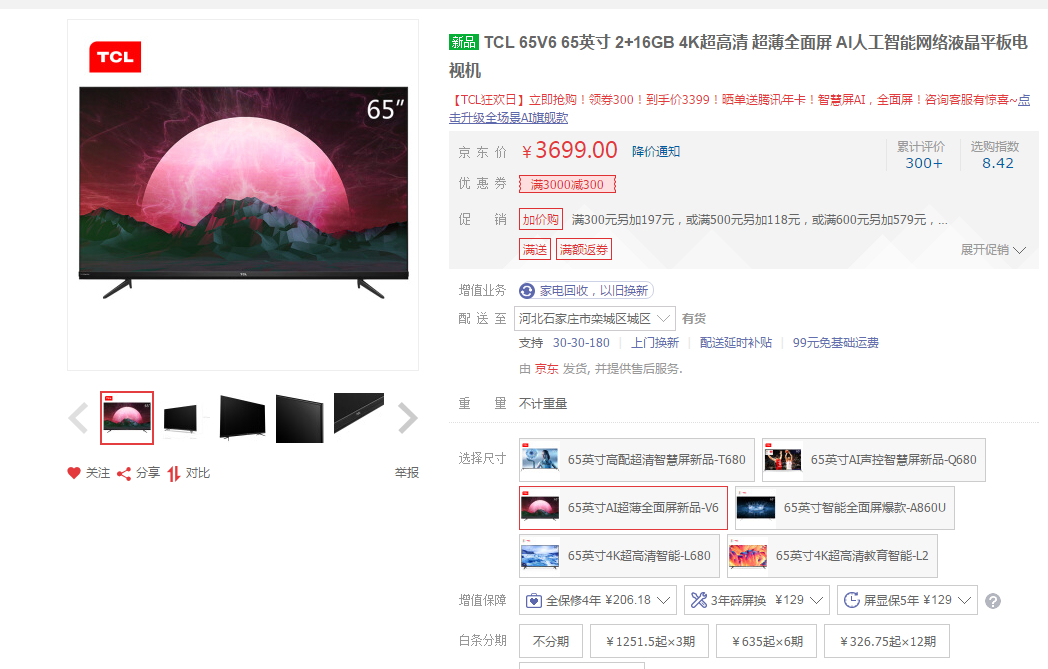Select ¥1251.5起×3期 installment option
Viewport: 1048px width, 669px height.
tap(650, 641)
